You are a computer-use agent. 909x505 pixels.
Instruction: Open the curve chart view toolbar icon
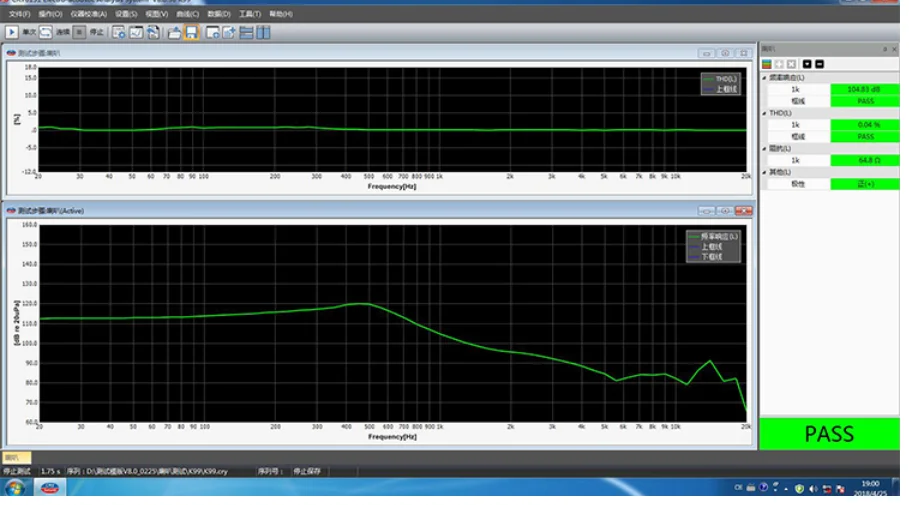(136, 32)
